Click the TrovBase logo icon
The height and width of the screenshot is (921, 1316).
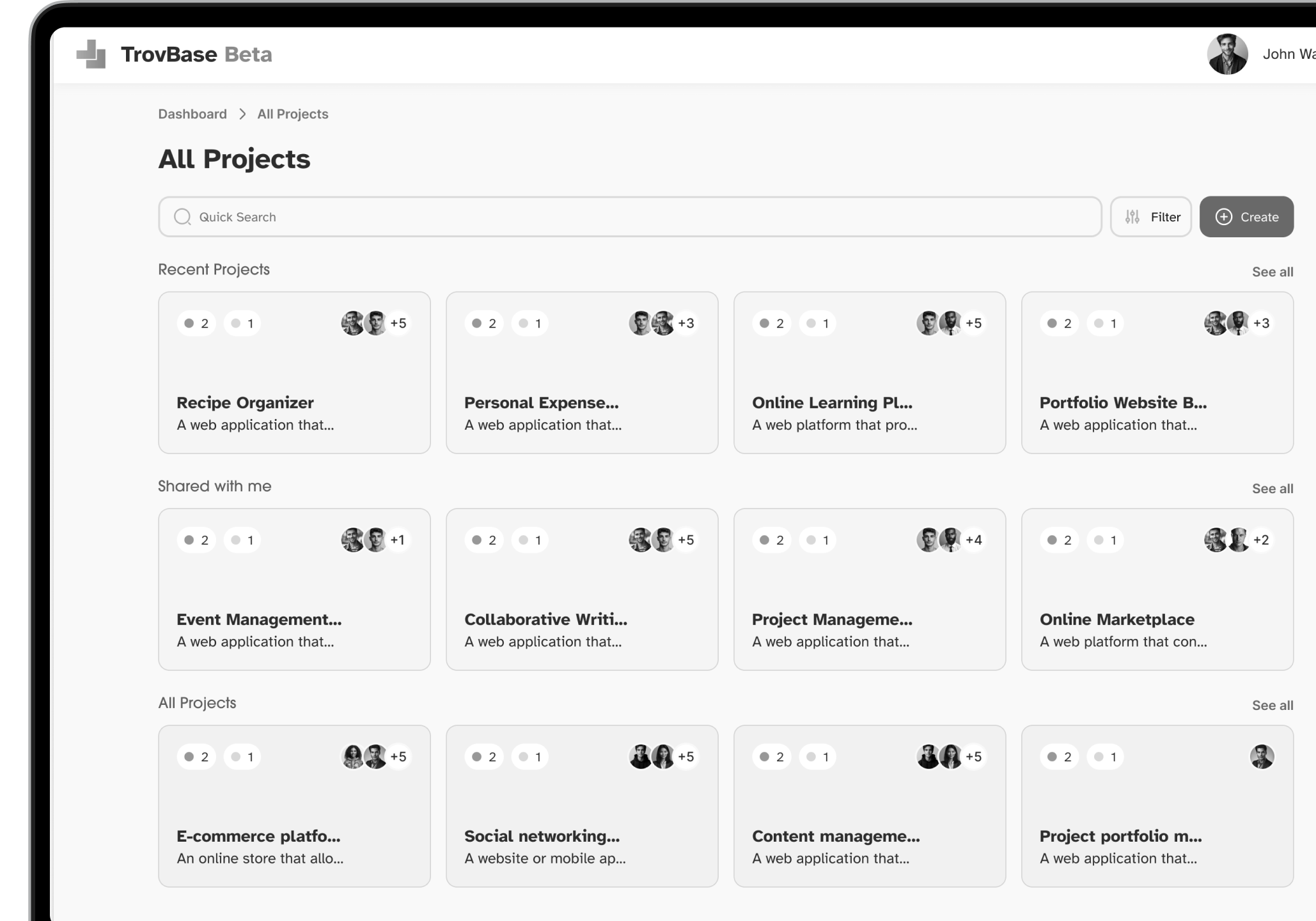click(x=91, y=54)
